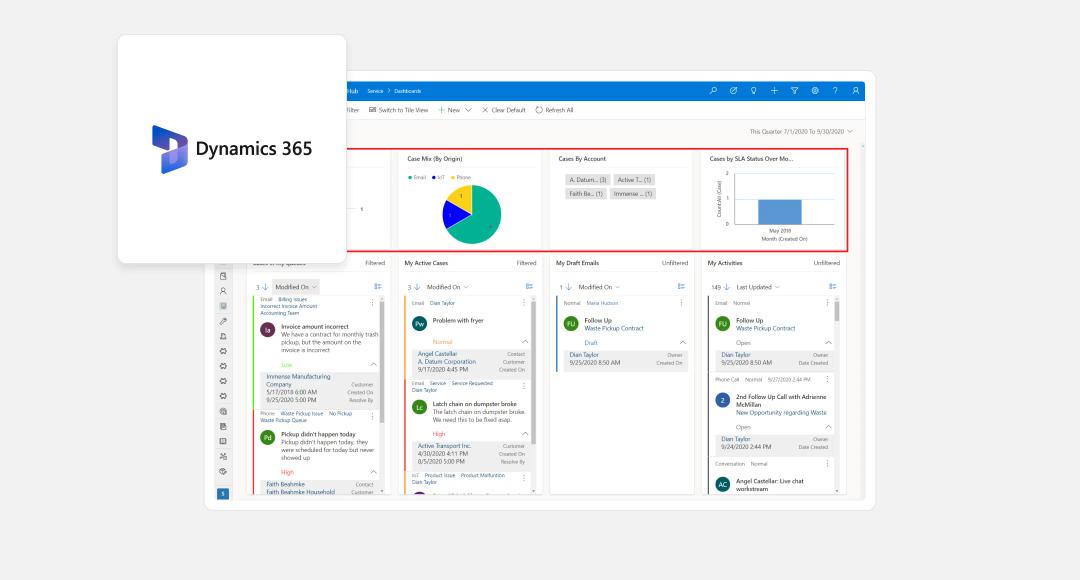Open the lightbulb assistant icon in header

754,90
